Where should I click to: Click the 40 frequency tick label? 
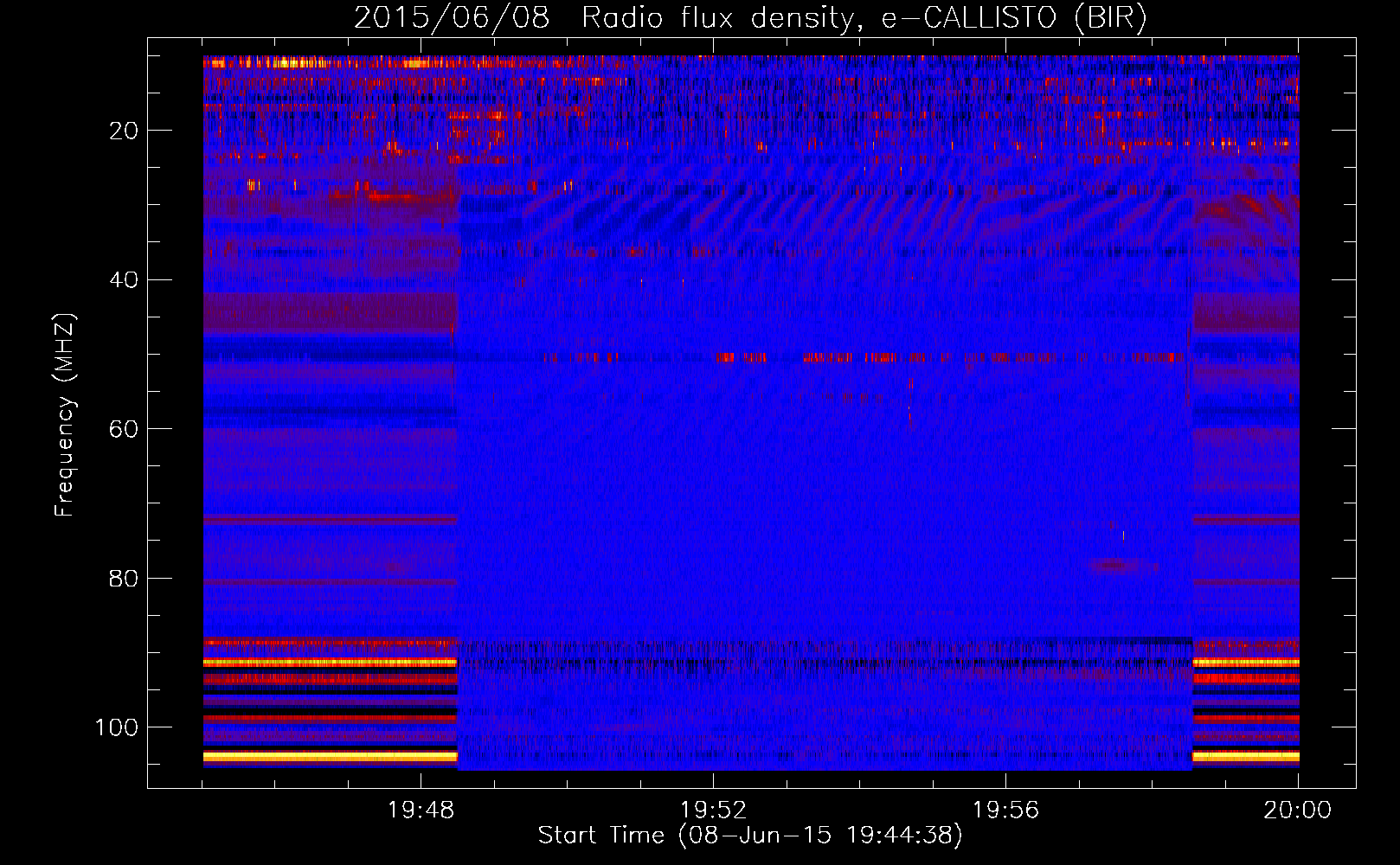(x=124, y=280)
